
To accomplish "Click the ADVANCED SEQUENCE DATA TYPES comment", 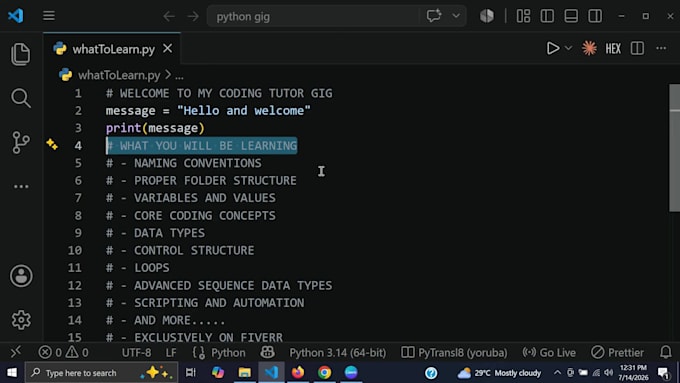I will (219, 285).
